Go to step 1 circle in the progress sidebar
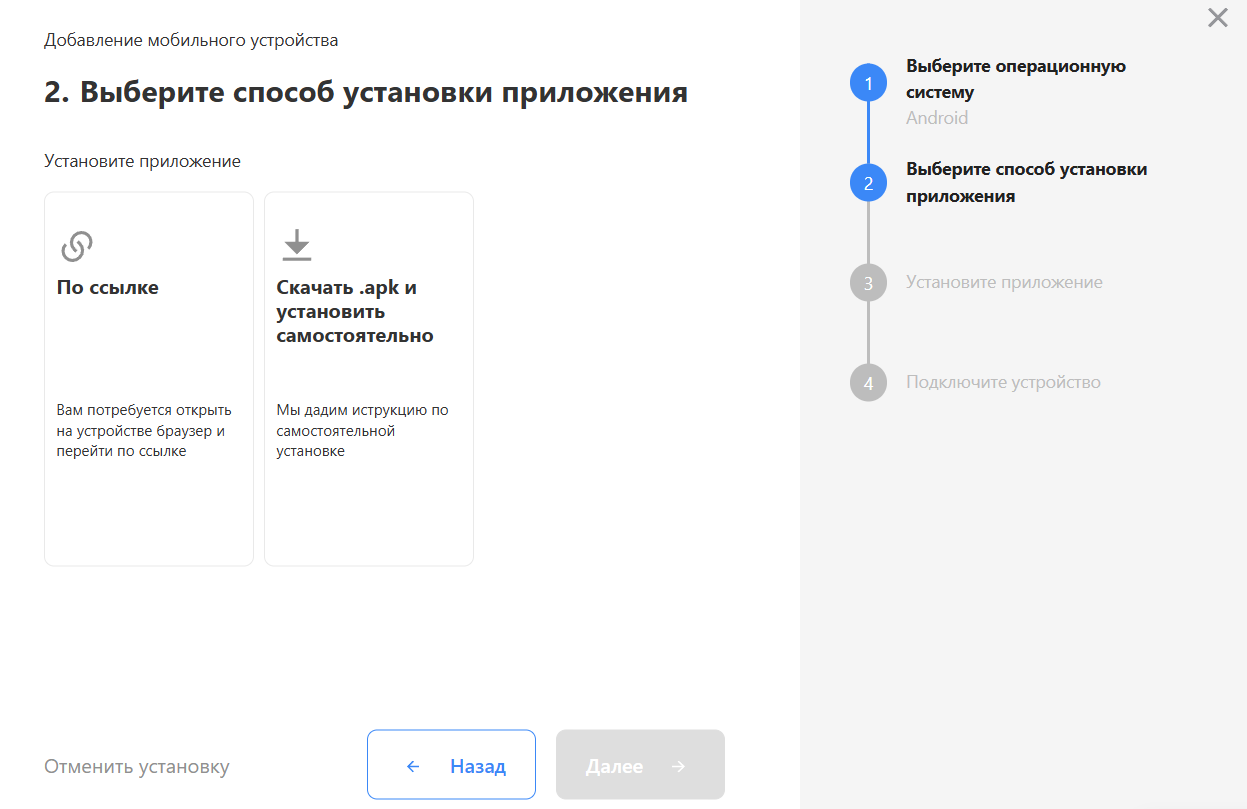1247x809 pixels. 868,83
